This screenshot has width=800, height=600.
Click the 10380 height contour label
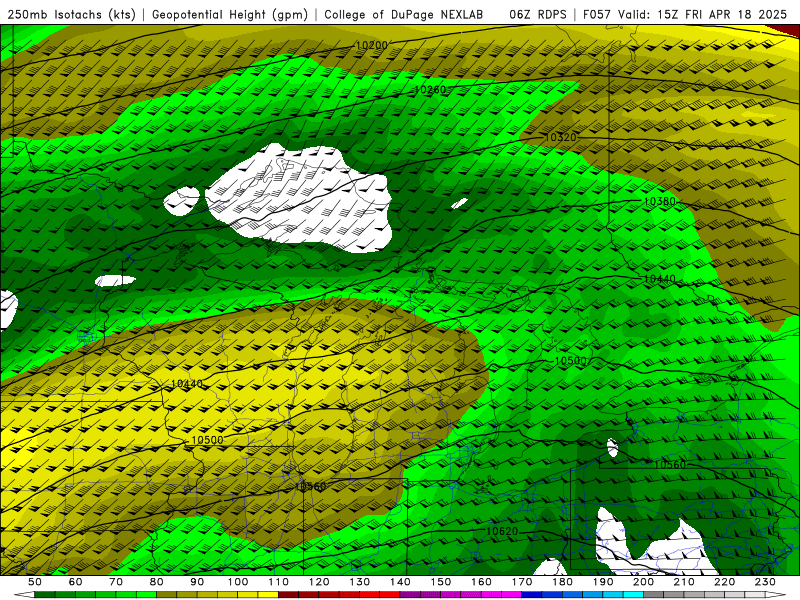tap(660, 202)
